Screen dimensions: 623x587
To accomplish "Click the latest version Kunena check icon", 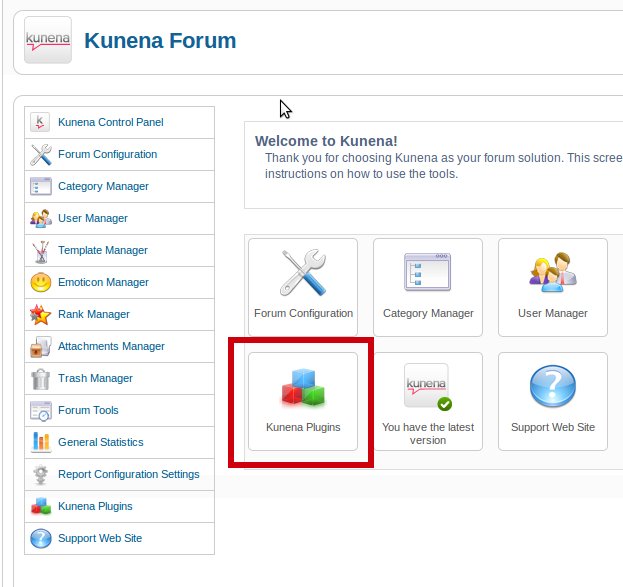I will (x=428, y=387).
